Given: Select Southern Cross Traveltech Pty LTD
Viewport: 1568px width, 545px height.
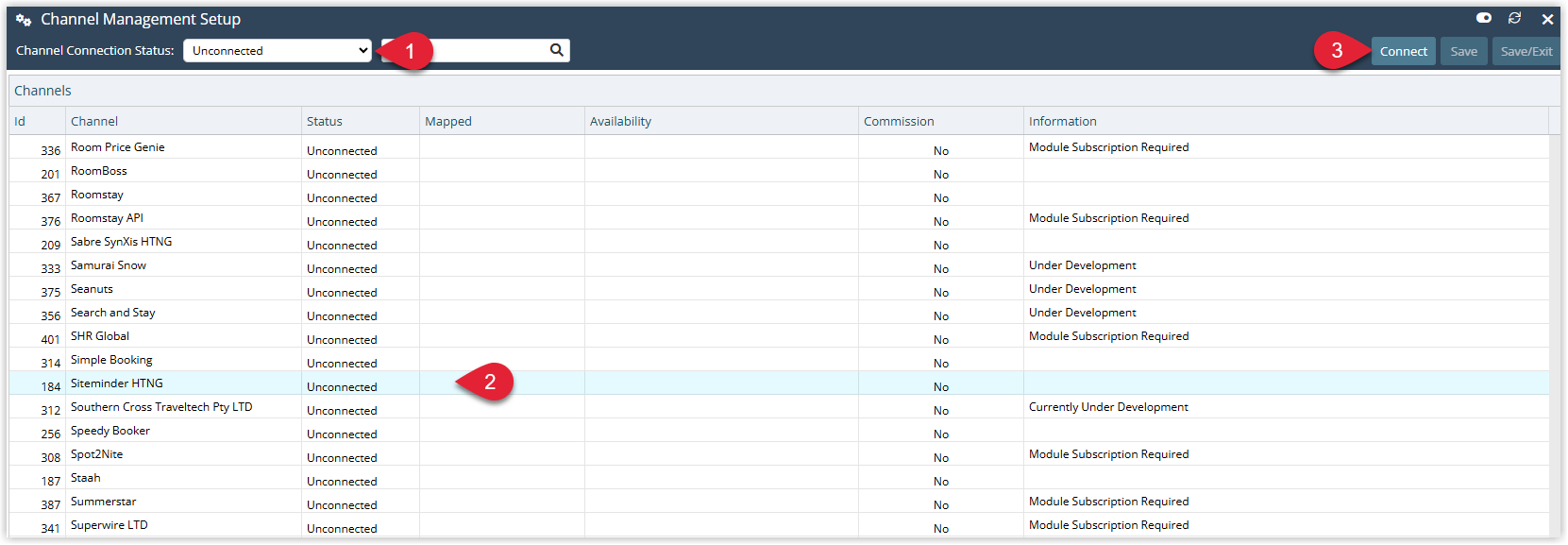Looking at the screenshot, I should [779, 406].
